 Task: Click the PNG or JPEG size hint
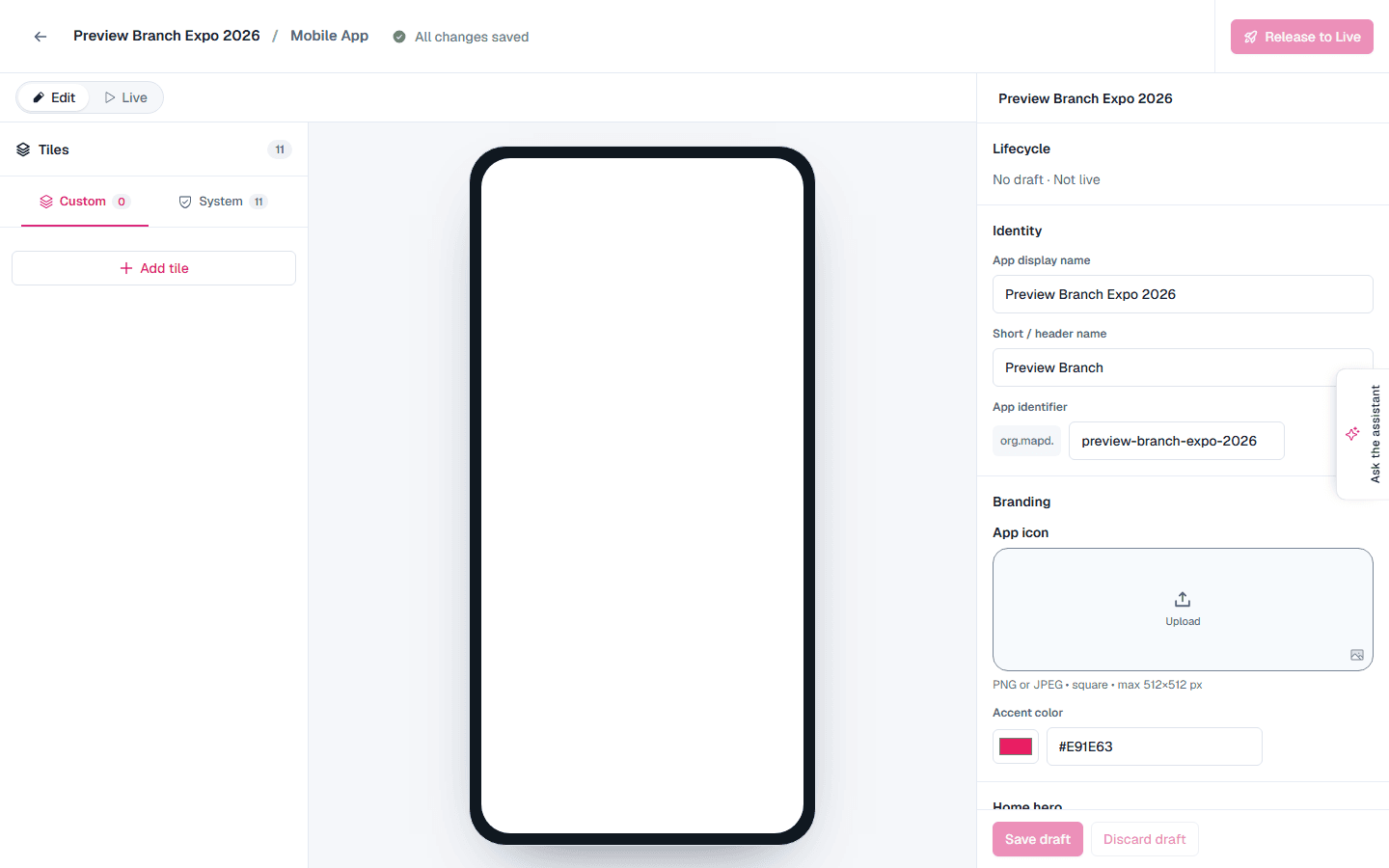1098,685
